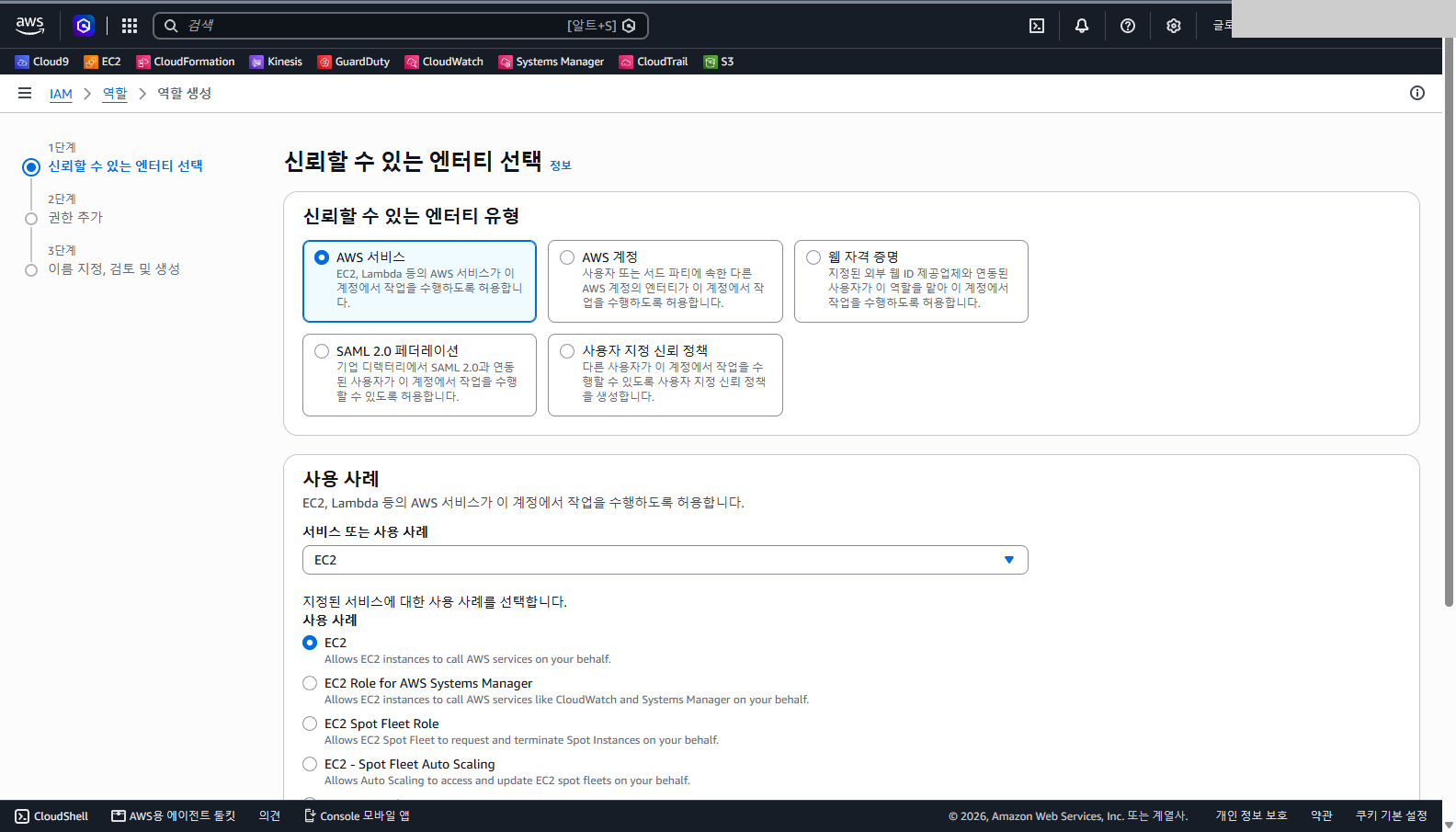
Task: Toggle the side navigation hamburger menu
Action: click(25, 93)
